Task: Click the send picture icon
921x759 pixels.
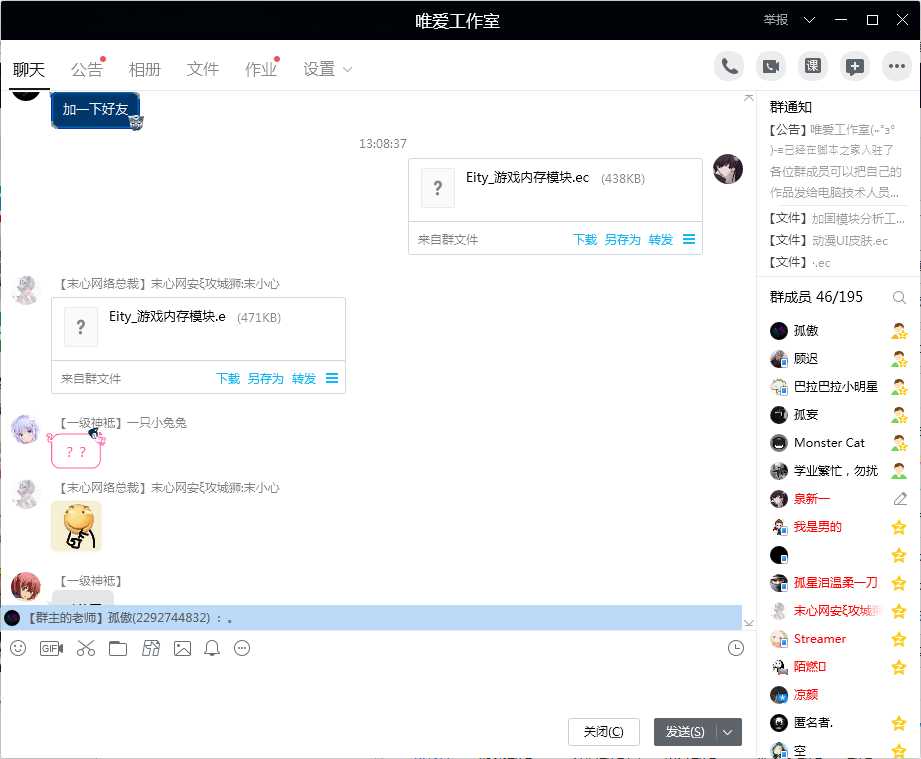Action: pos(183,648)
